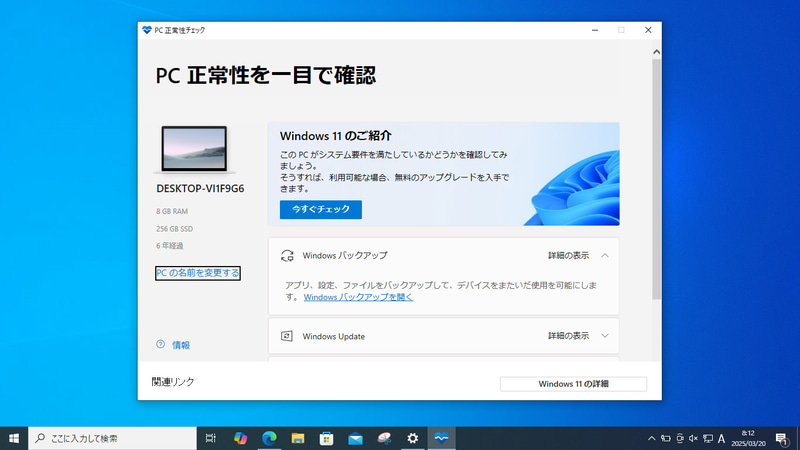
Task: Open the clock and date panel
Action: click(x=748, y=438)
